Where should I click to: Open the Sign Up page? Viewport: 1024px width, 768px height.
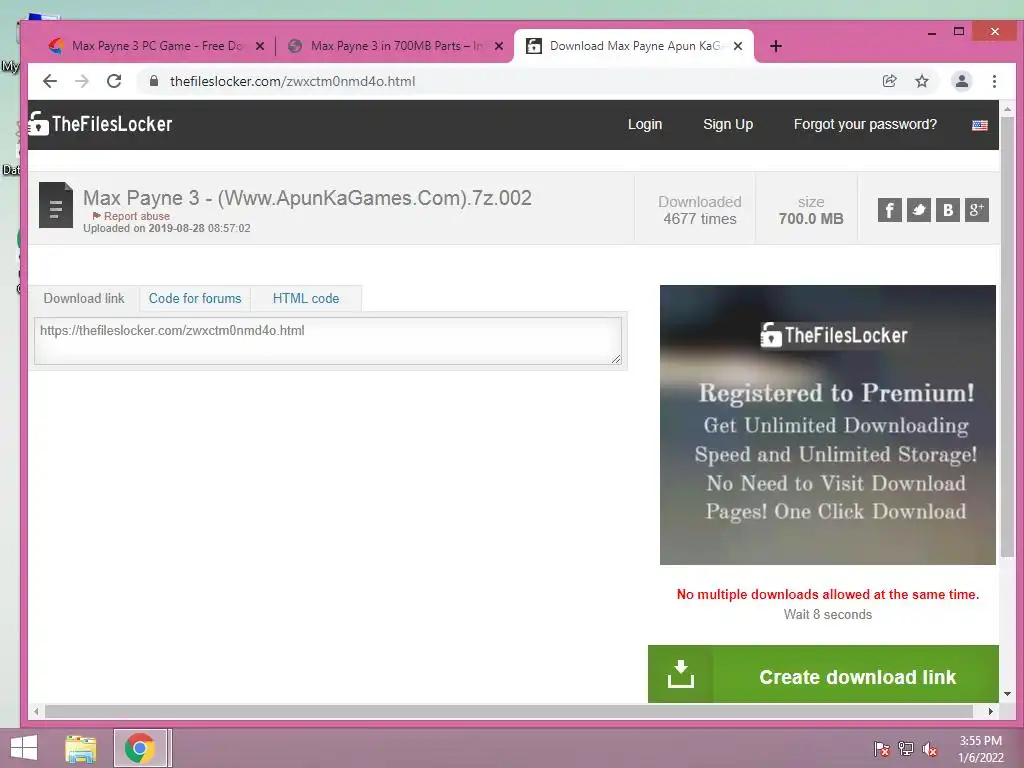pos(728,124)
